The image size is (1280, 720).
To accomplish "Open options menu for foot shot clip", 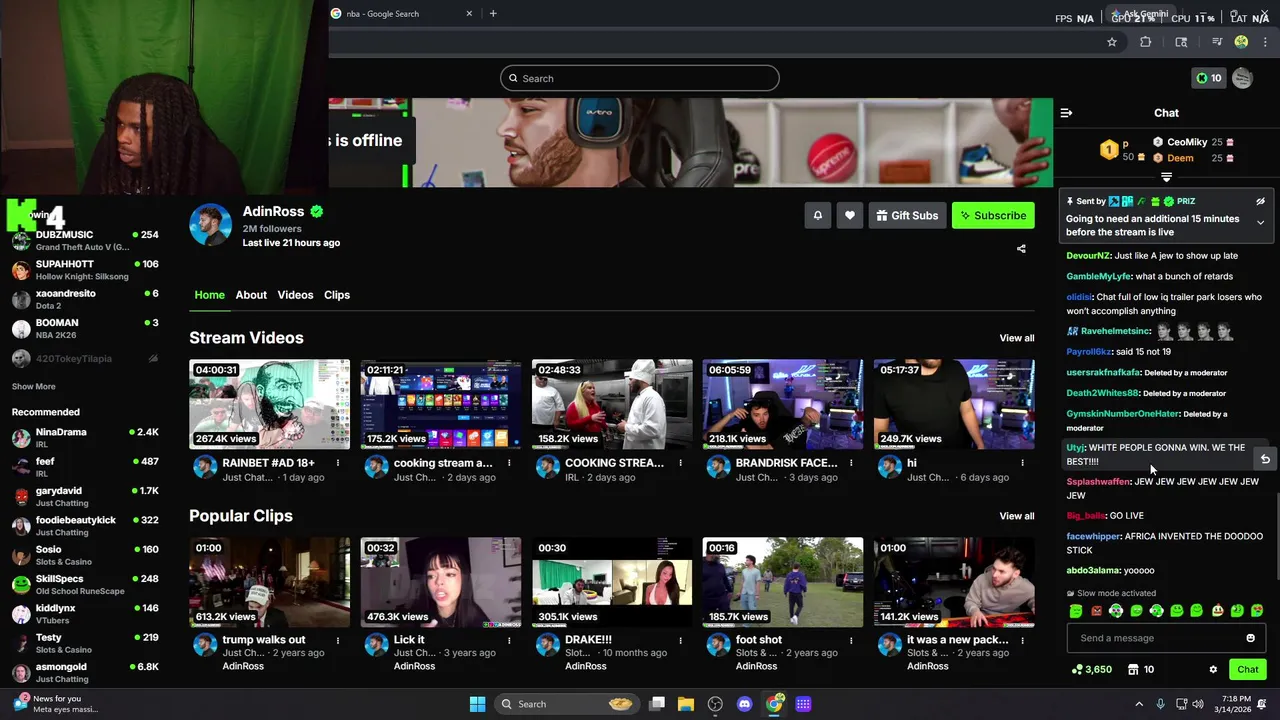I will coord(851,640).
